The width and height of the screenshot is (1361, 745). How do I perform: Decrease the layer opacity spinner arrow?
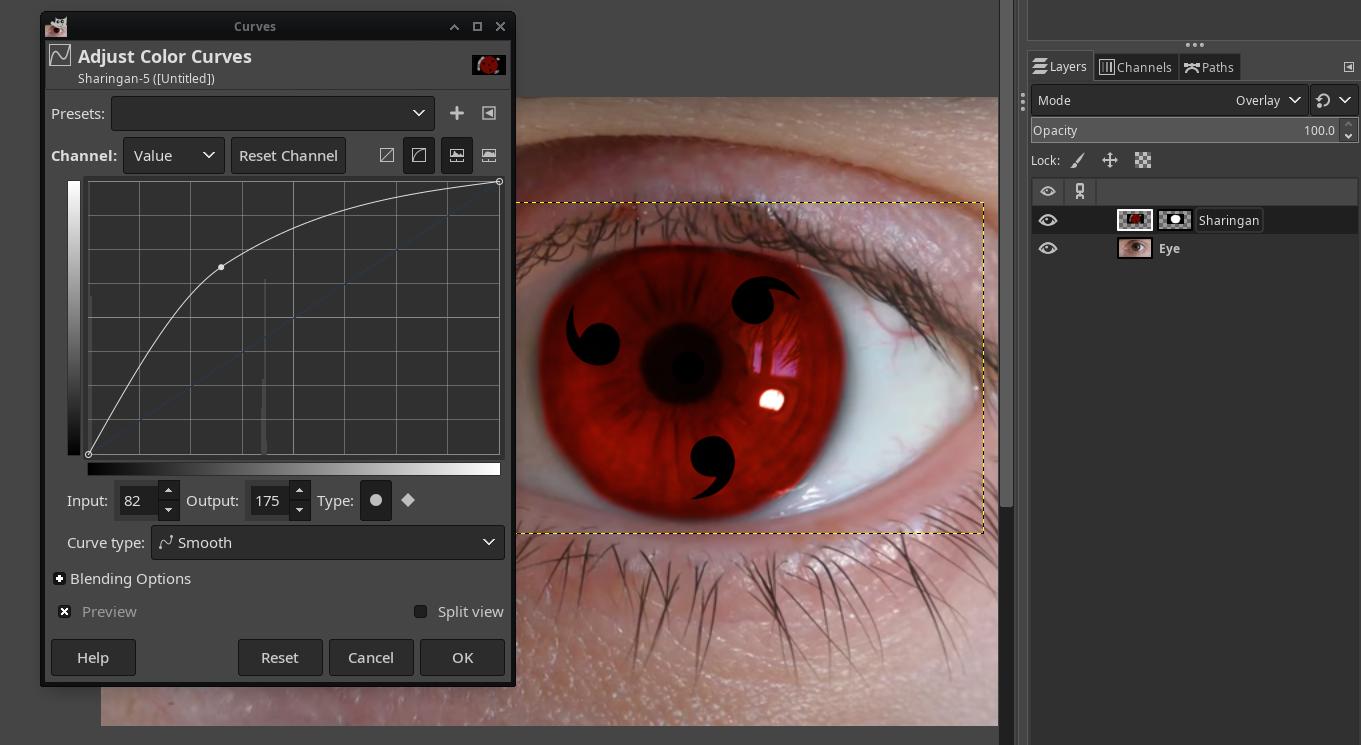tap(1348, 136)
